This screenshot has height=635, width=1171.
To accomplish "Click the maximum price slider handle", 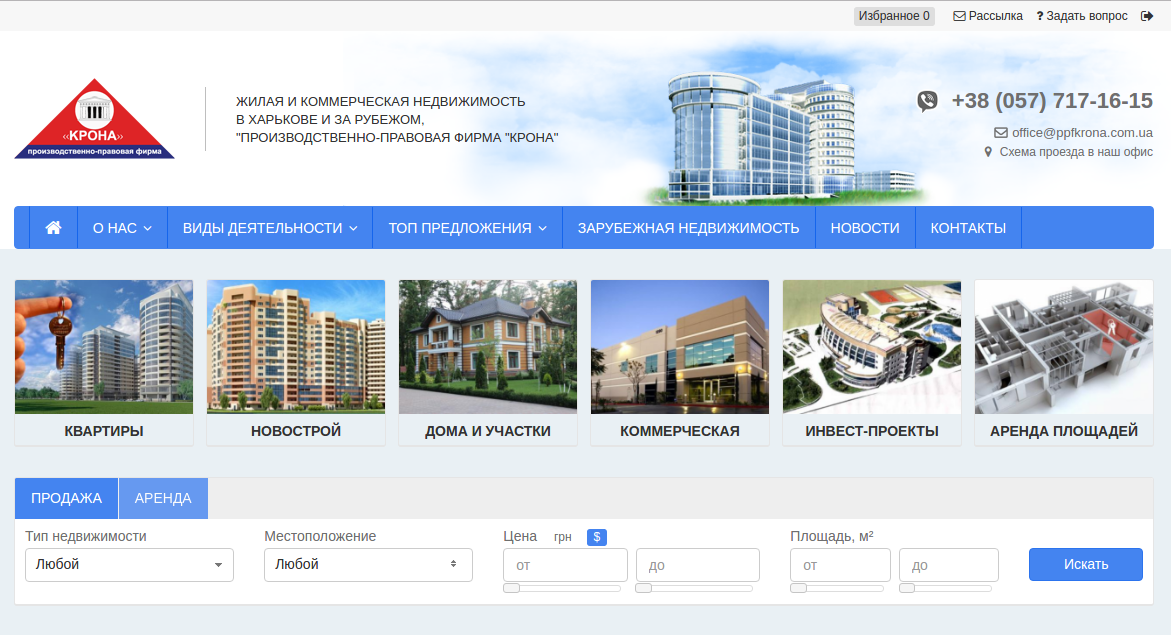I will 643,588.
